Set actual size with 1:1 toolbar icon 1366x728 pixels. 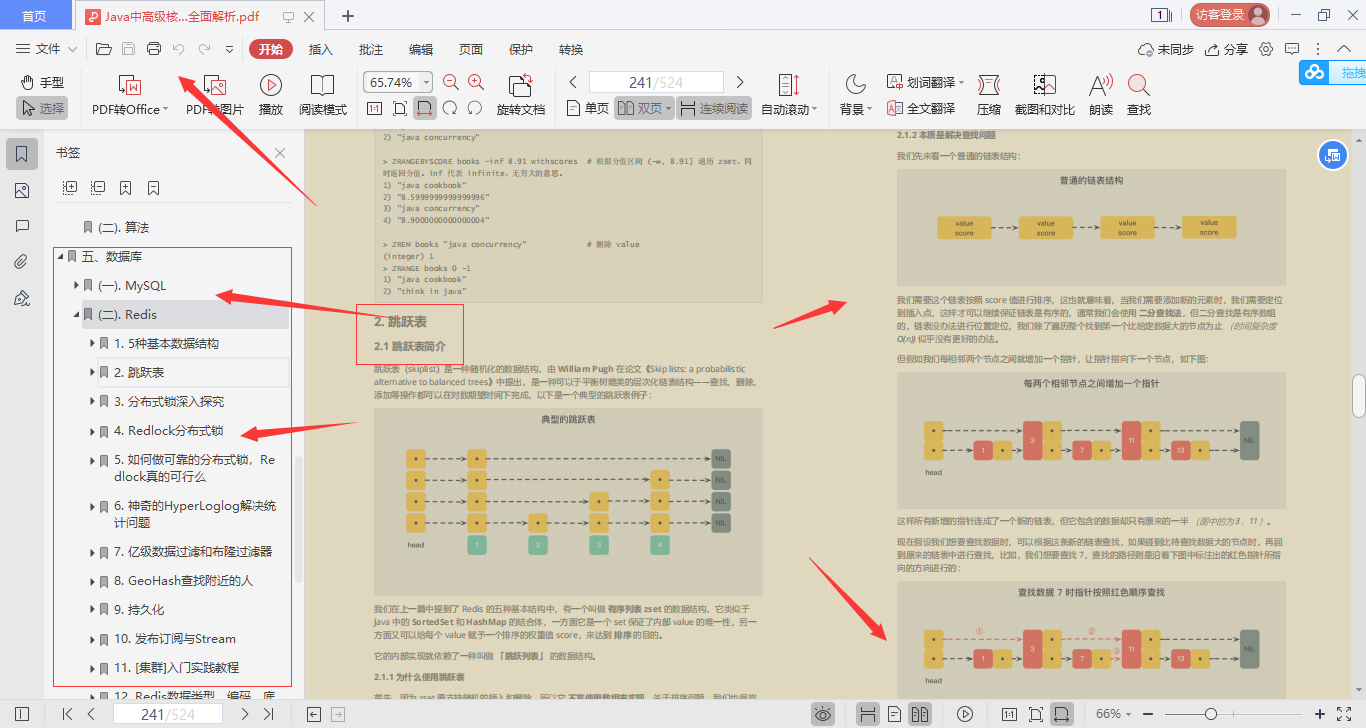click(x=374, y=108)
